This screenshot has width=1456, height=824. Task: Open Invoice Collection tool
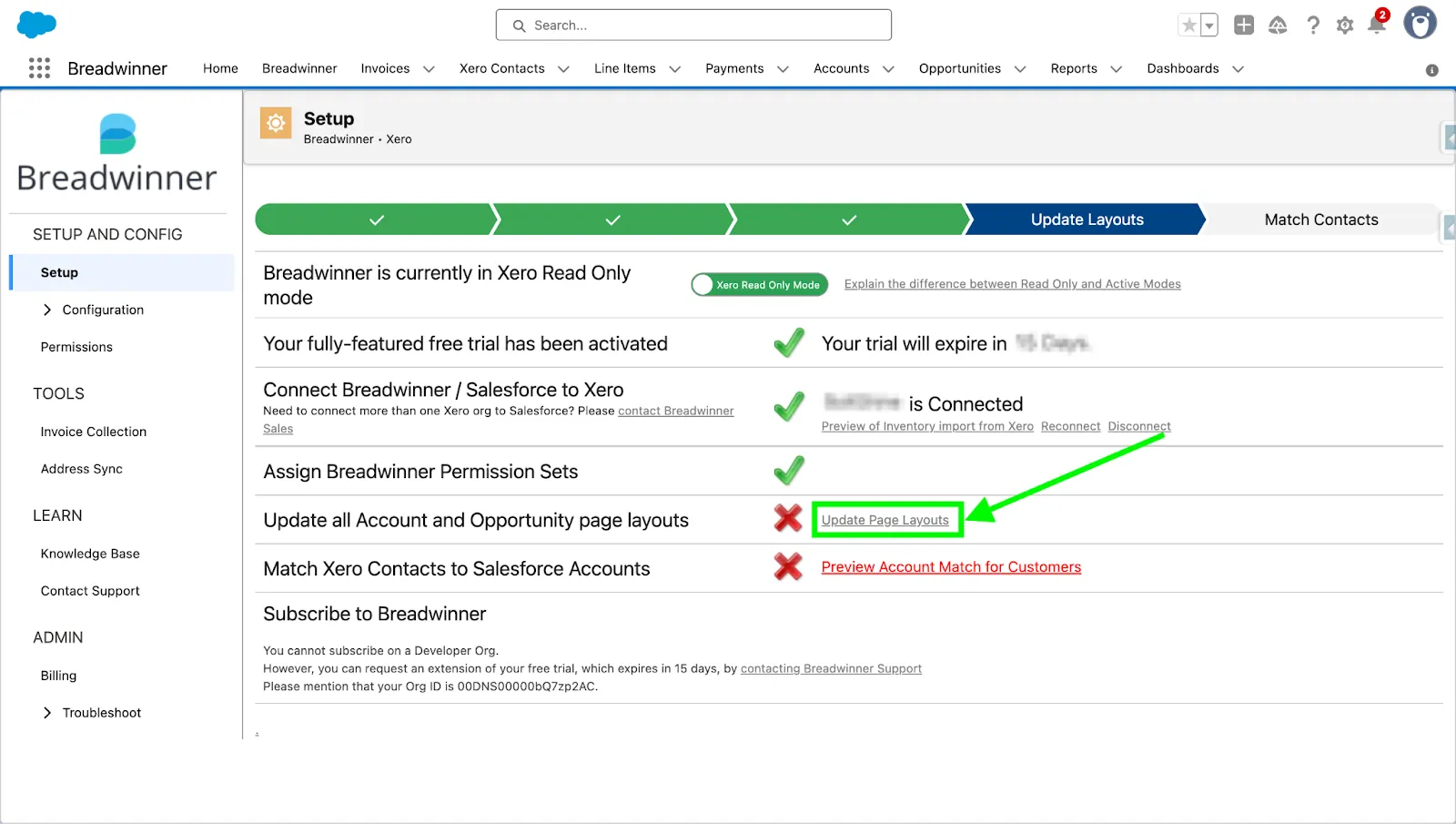94,432
